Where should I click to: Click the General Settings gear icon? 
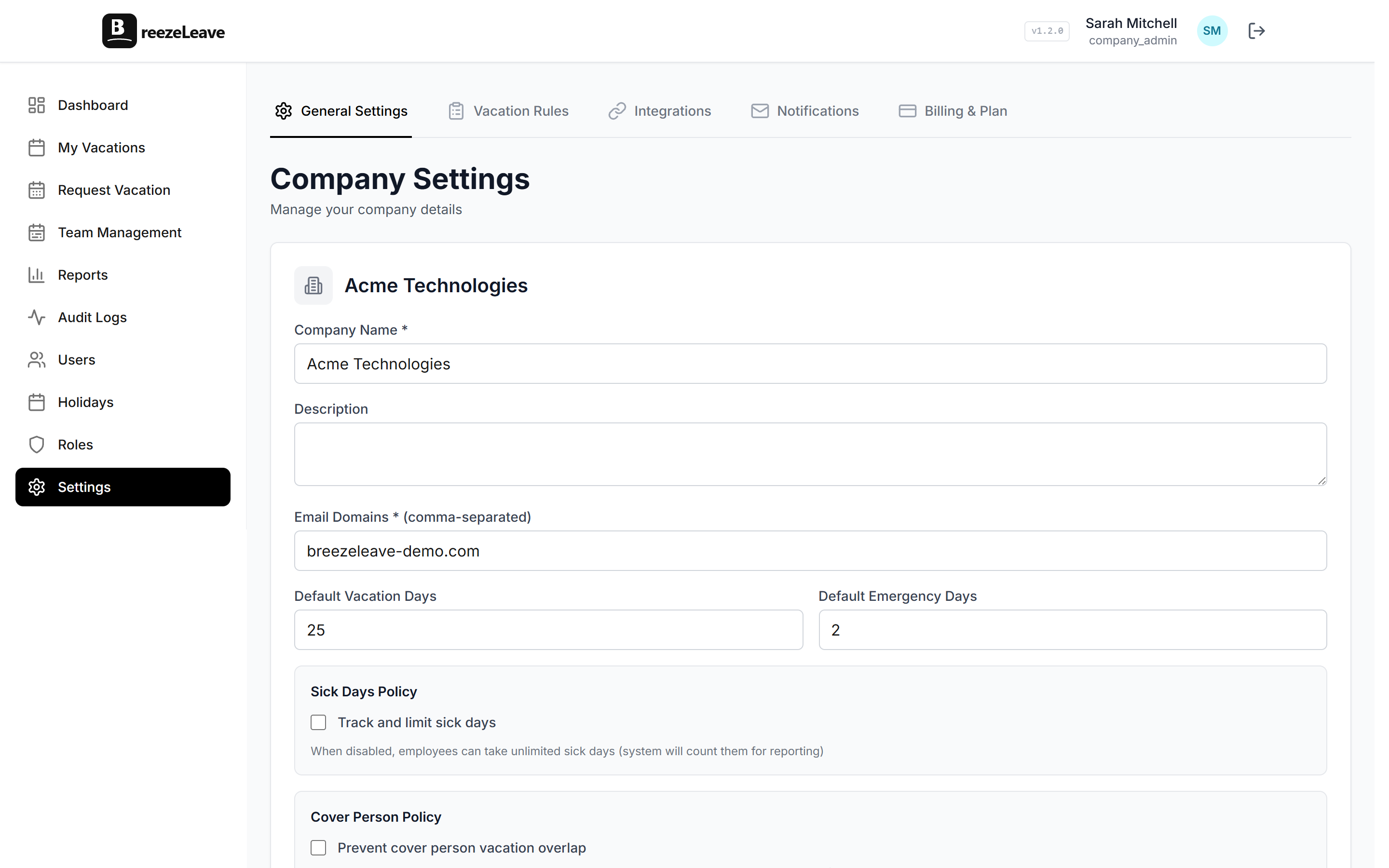[x=284, y=111]
